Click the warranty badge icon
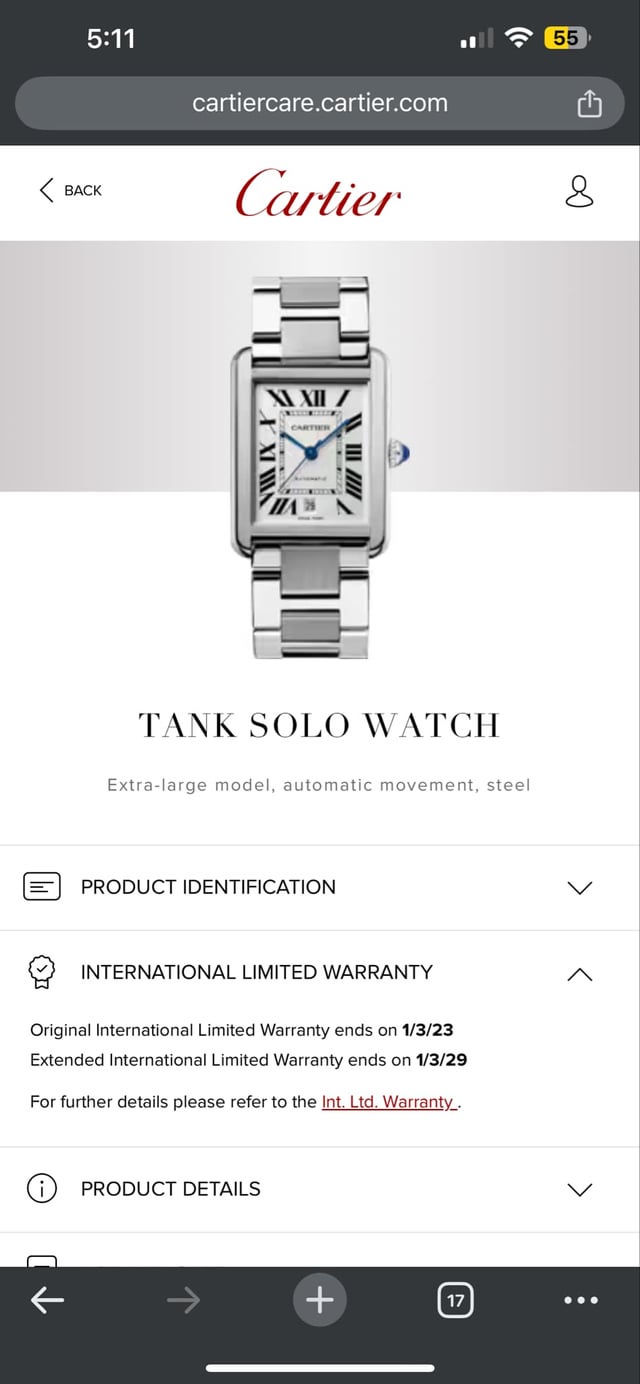 point(41,972)
